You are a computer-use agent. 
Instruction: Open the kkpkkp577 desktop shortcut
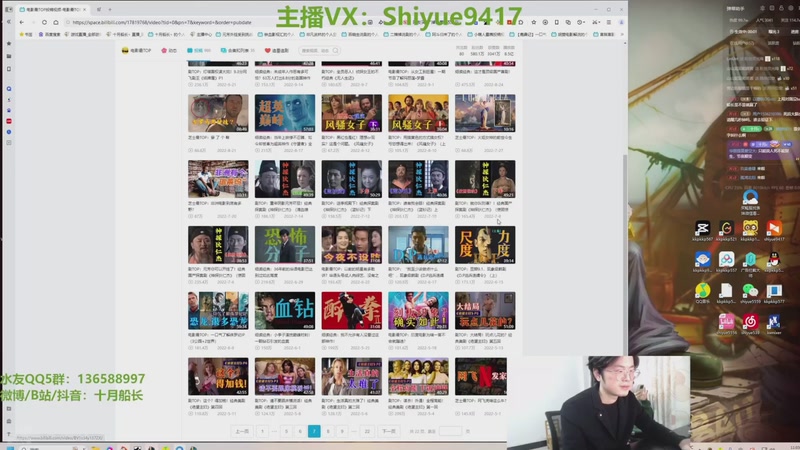point(774,291)
